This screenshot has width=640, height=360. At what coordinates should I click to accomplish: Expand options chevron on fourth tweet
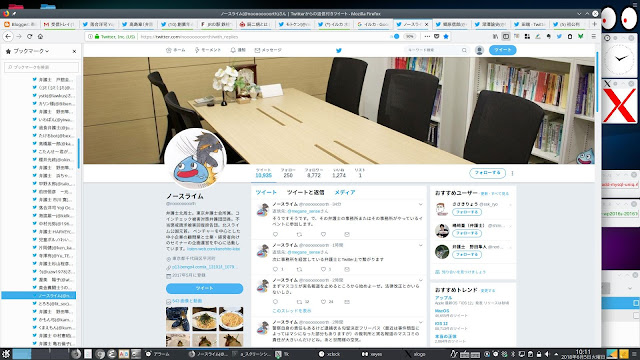click(420, 322)
